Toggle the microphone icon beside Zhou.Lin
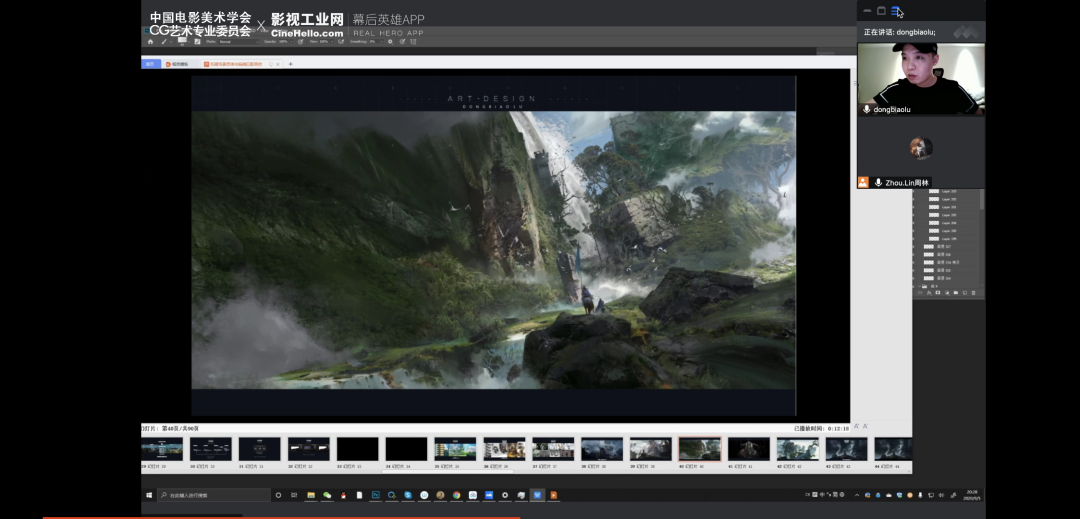Screen dimensions: 1080x519 878,183
